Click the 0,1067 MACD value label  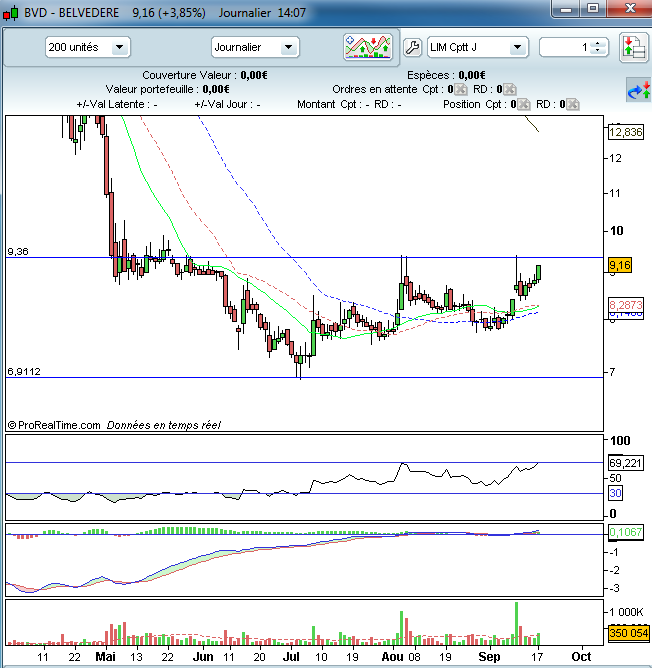coord(626,532)
